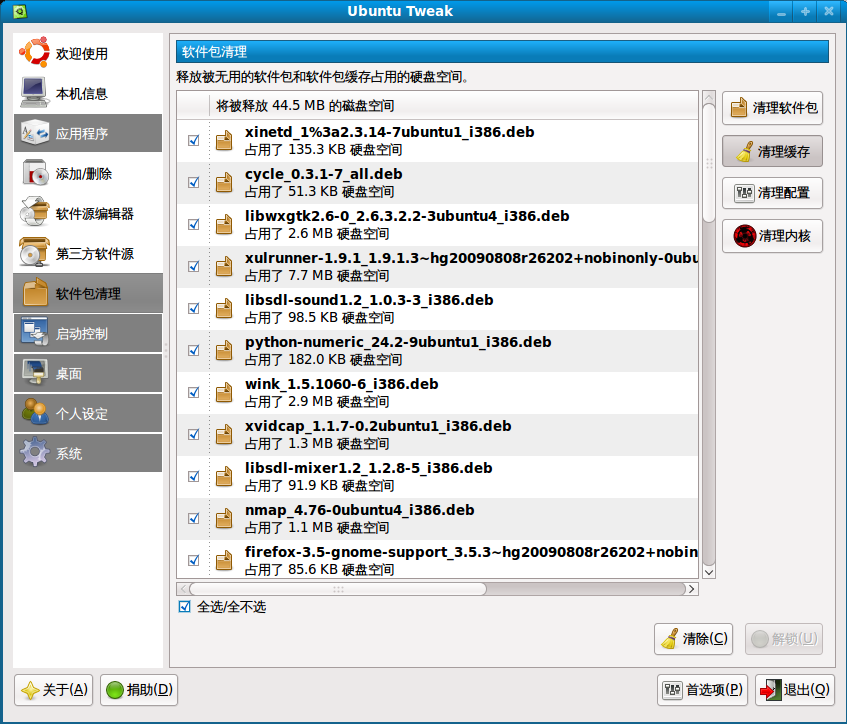The width and height of the screenshot is (847, 724).
Task: Click the 软件源编辑器 icon
Action: click(x=34, y=213)
